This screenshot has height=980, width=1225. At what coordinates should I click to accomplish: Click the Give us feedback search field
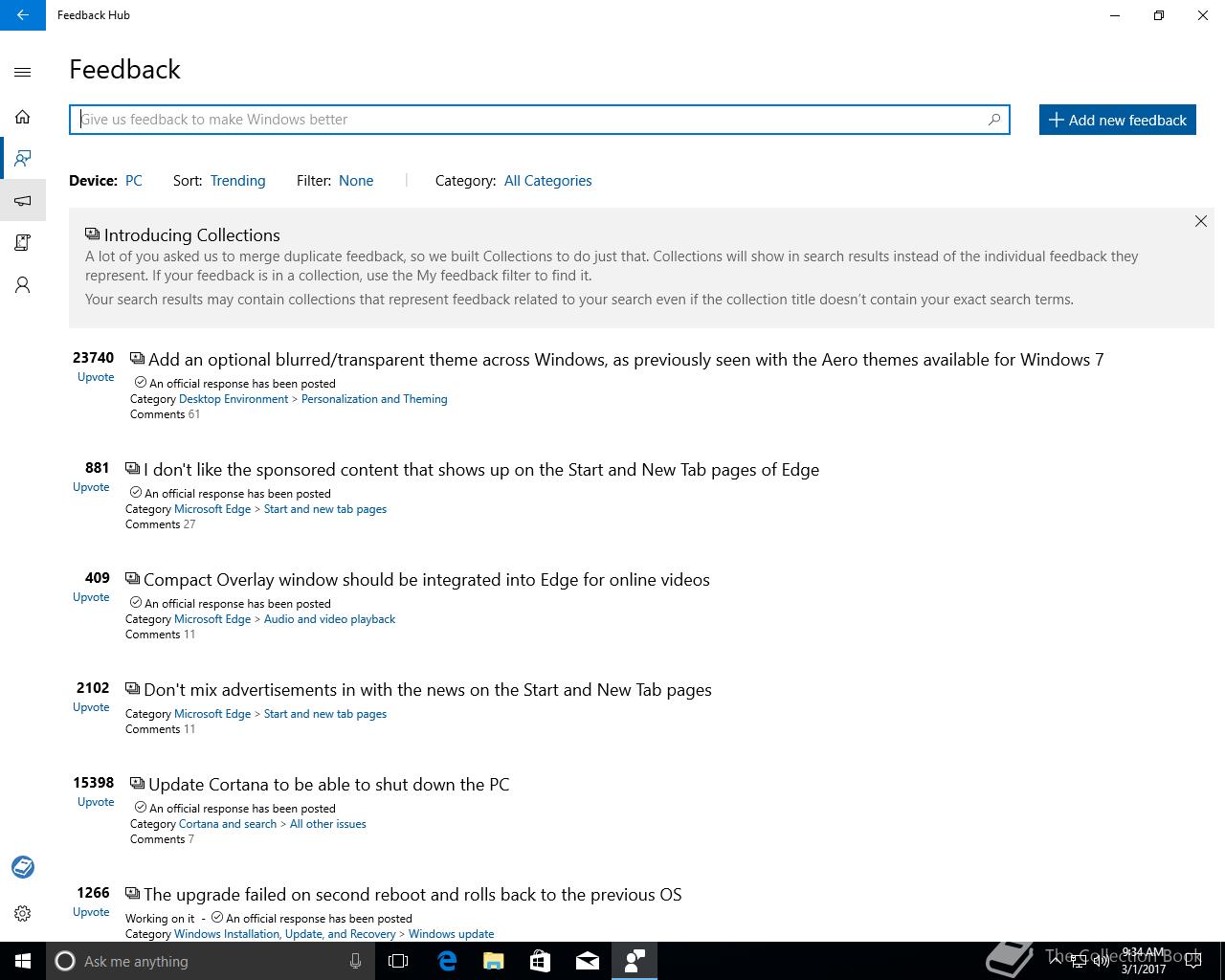click(540, 120)
